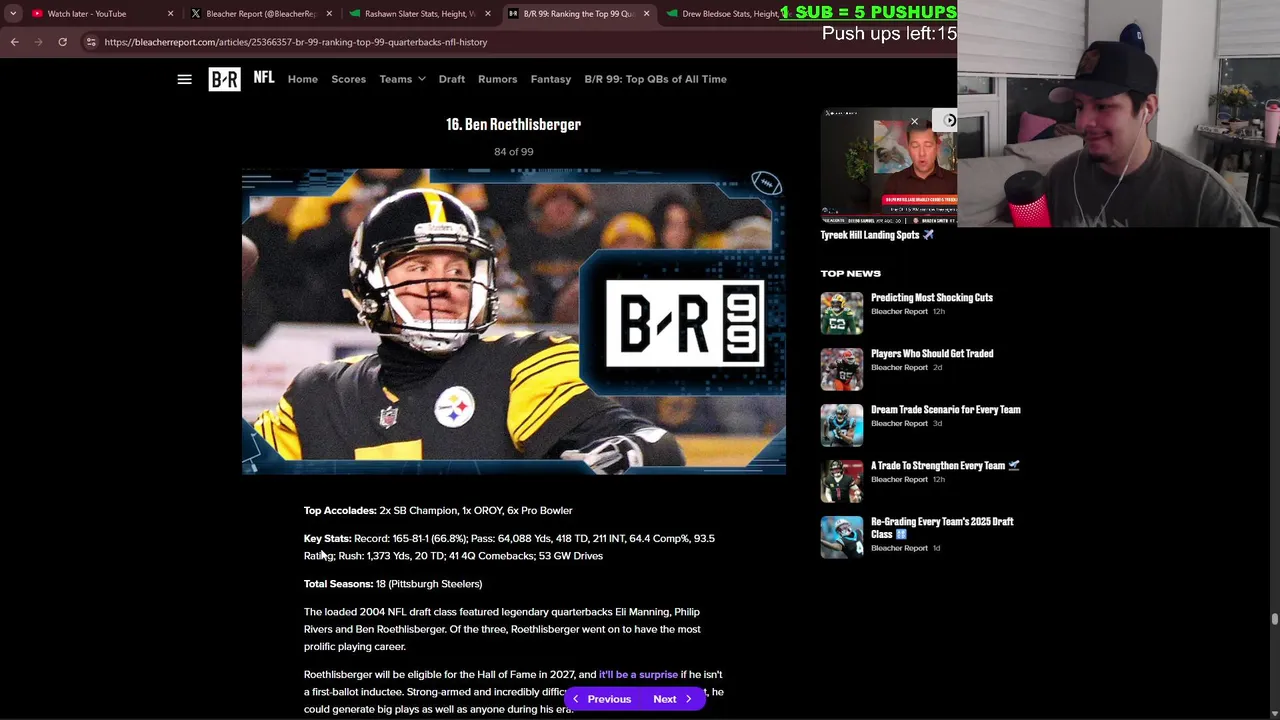Open Scores in nav bar
This screenshot has width=1280, height=720.
[x=349, y=79]
